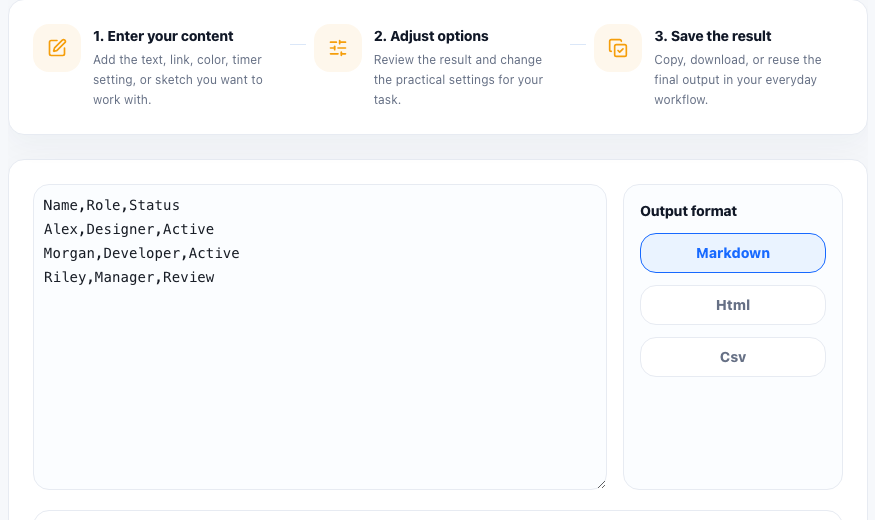Click the "2. Adjust options" heading
This screenshot has width=875, height=520.
coord(431,36)
